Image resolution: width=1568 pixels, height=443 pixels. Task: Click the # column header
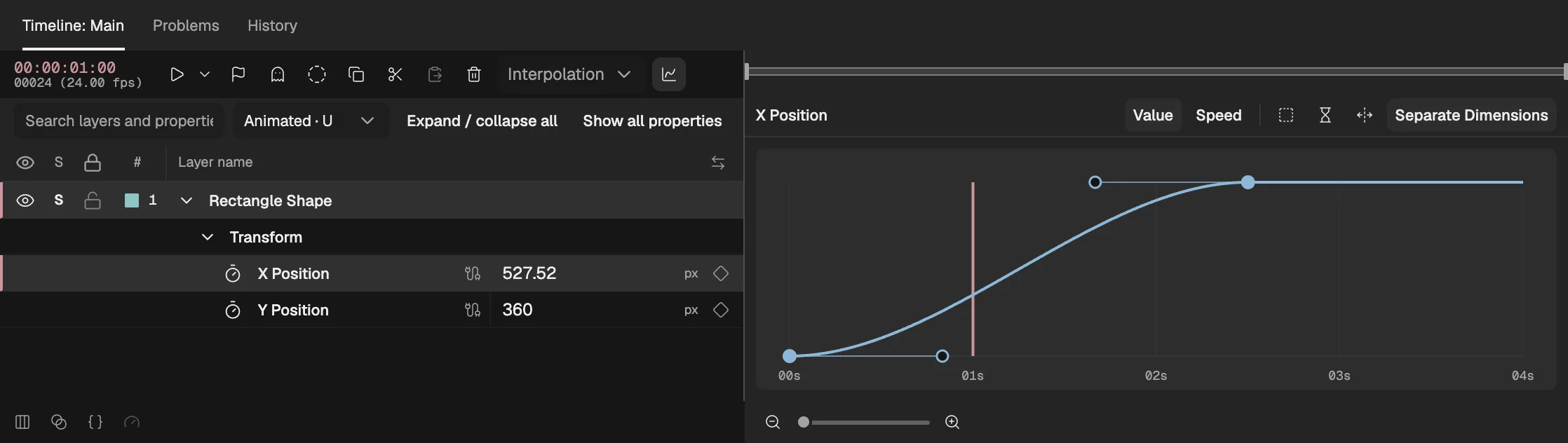click(137, 163)
